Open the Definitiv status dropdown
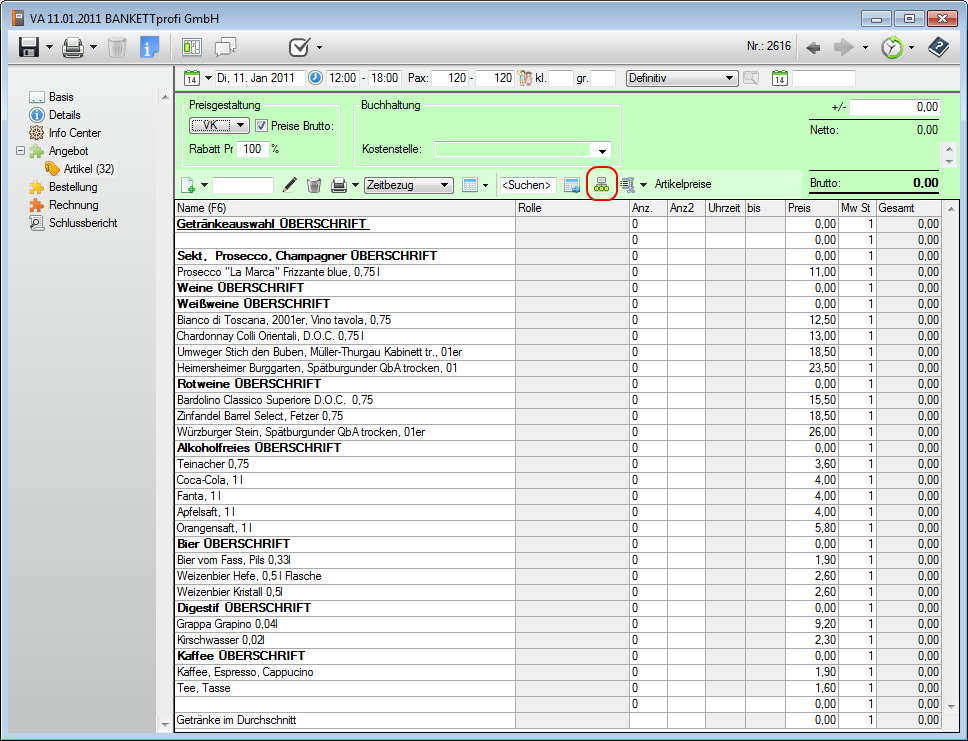Image resolution: width=968 pixels, height=741 pixels. coord(730,78)
